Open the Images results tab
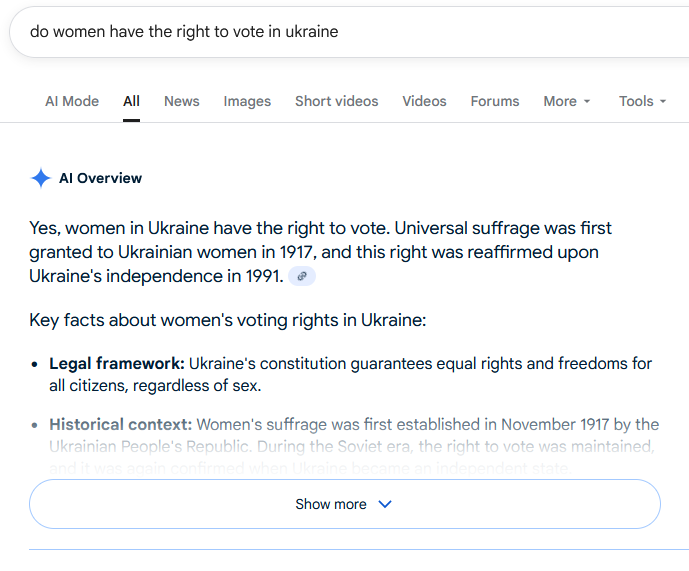 247,101
